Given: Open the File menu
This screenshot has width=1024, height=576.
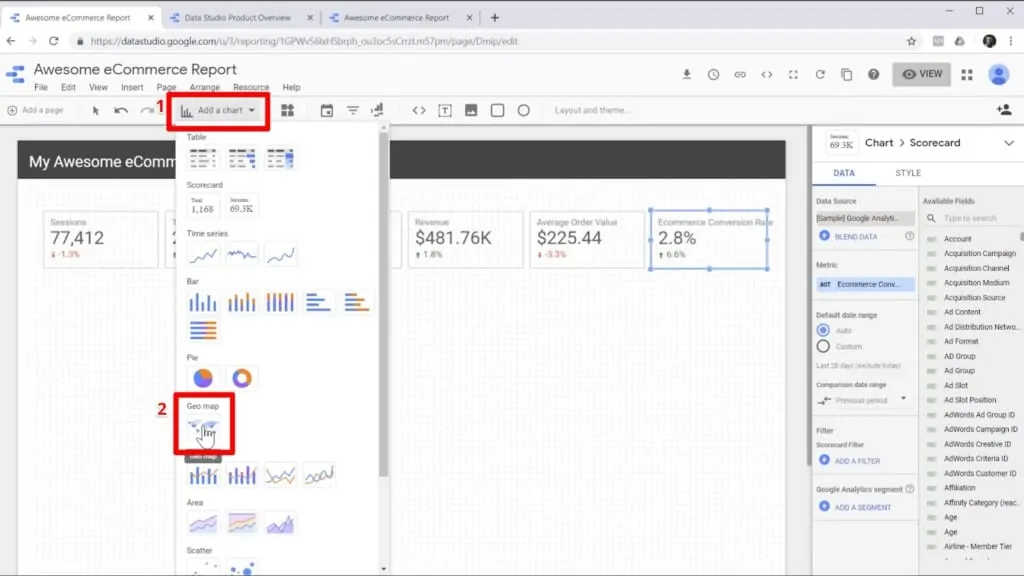Looking at the screenshot, I should click(x=40, y=87).
